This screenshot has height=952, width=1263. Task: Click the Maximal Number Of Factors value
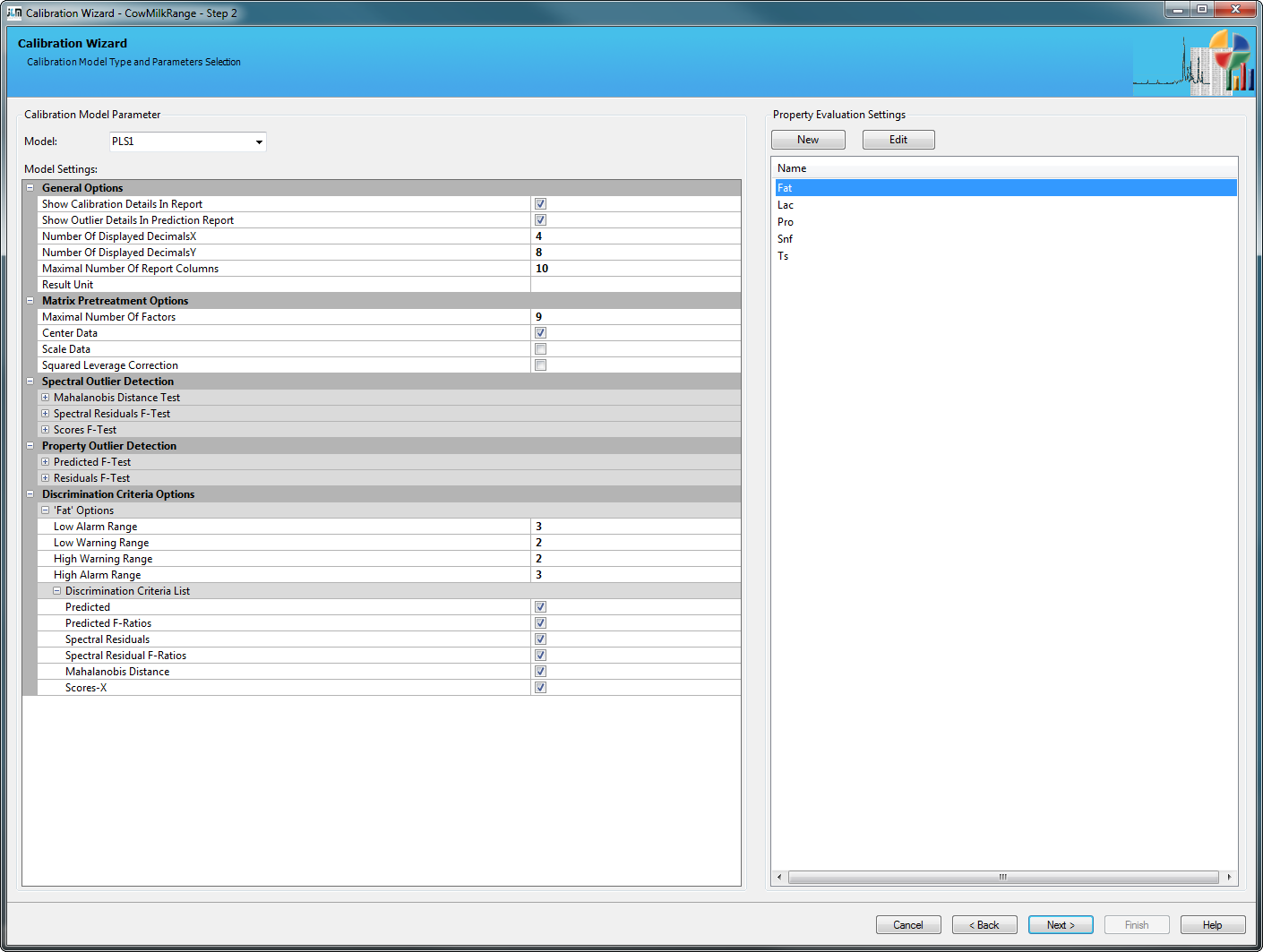tap(635, 317)
